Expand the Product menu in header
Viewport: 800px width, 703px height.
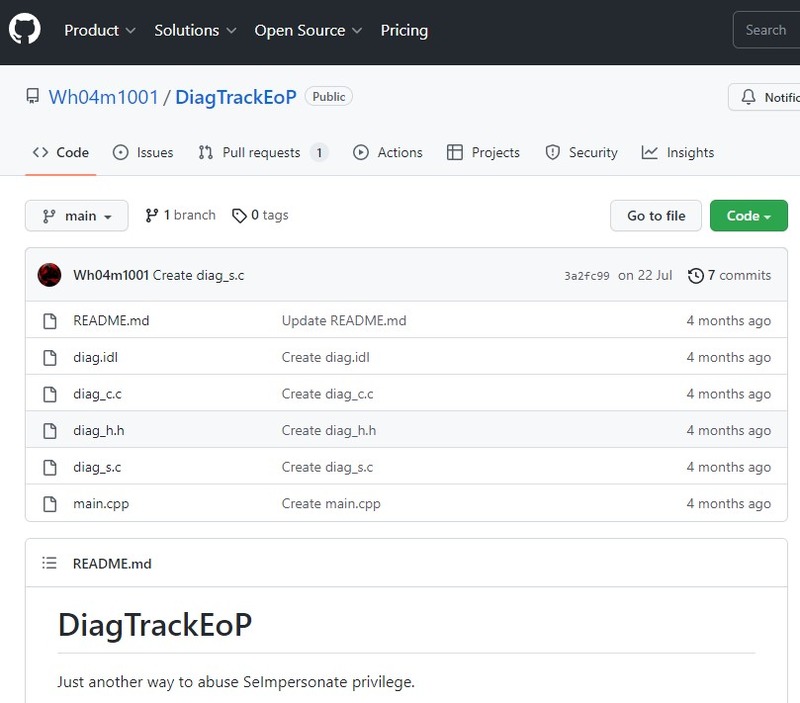pyautogui.click(x=100, y=31)
